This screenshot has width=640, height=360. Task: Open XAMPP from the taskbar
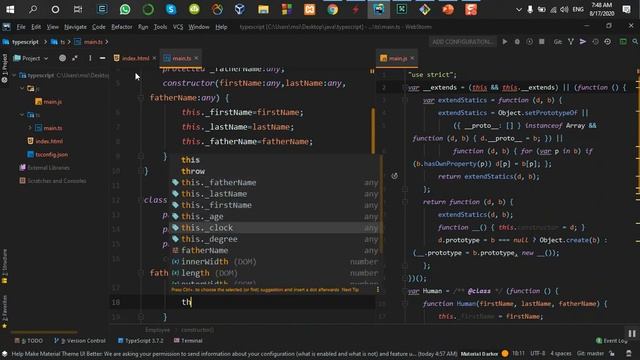coord(309,9)
